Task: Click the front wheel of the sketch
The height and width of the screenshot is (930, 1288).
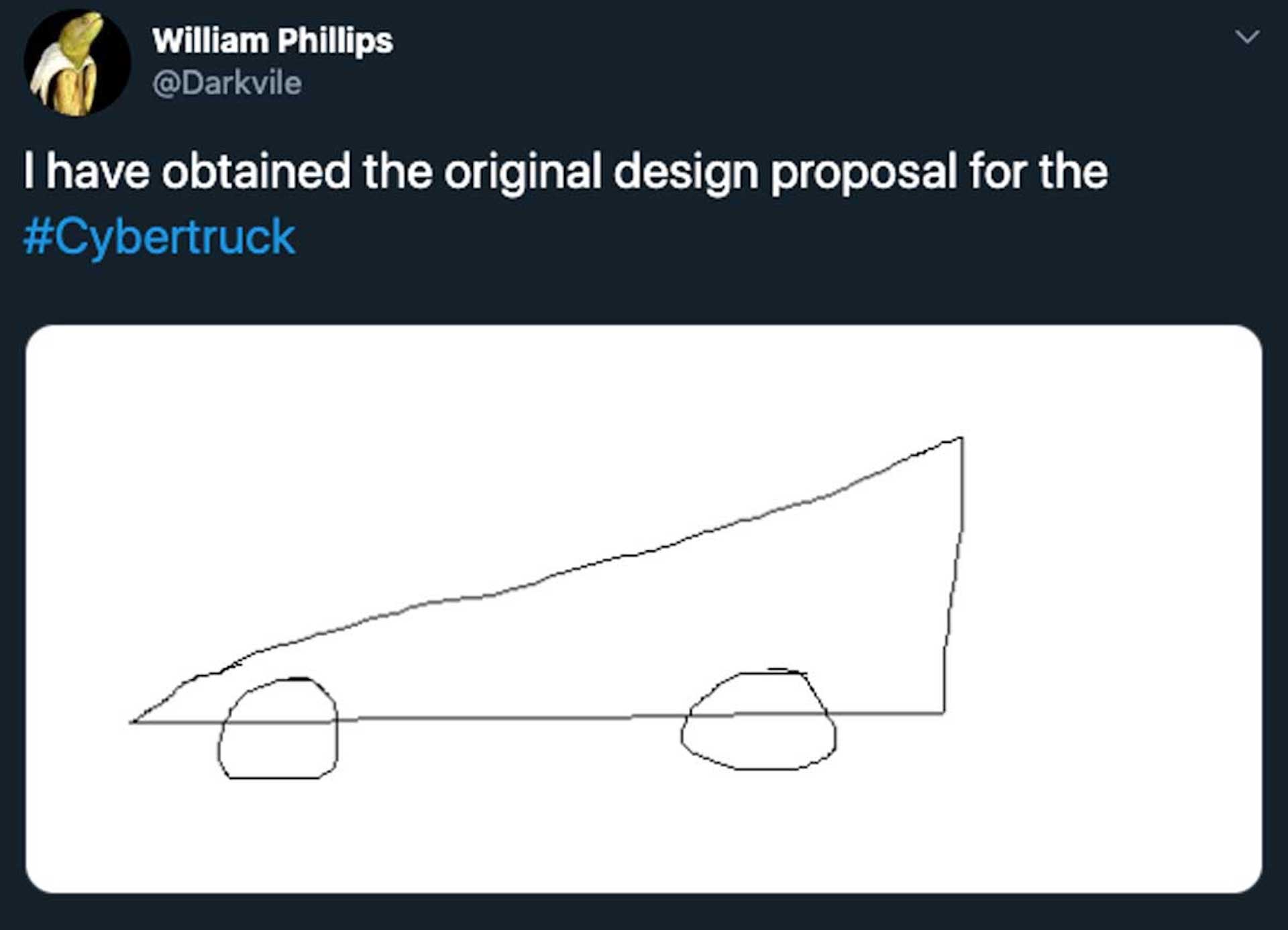Action: [278, 728]
